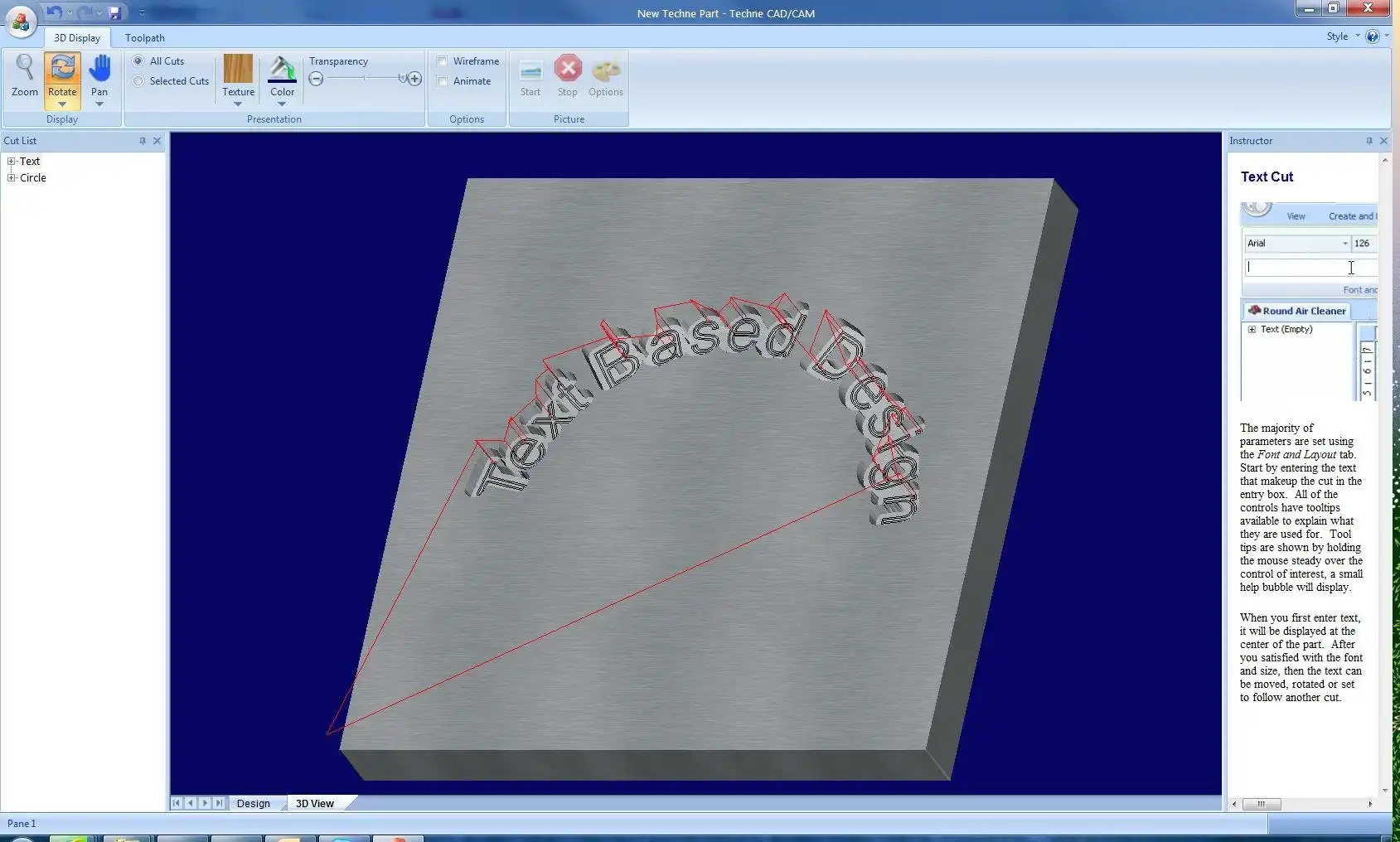Image resolution: width=1400 pixels, height=842 pixels.
Task: Enable the Wireframe display option
Action: click(x=443, y=60)
